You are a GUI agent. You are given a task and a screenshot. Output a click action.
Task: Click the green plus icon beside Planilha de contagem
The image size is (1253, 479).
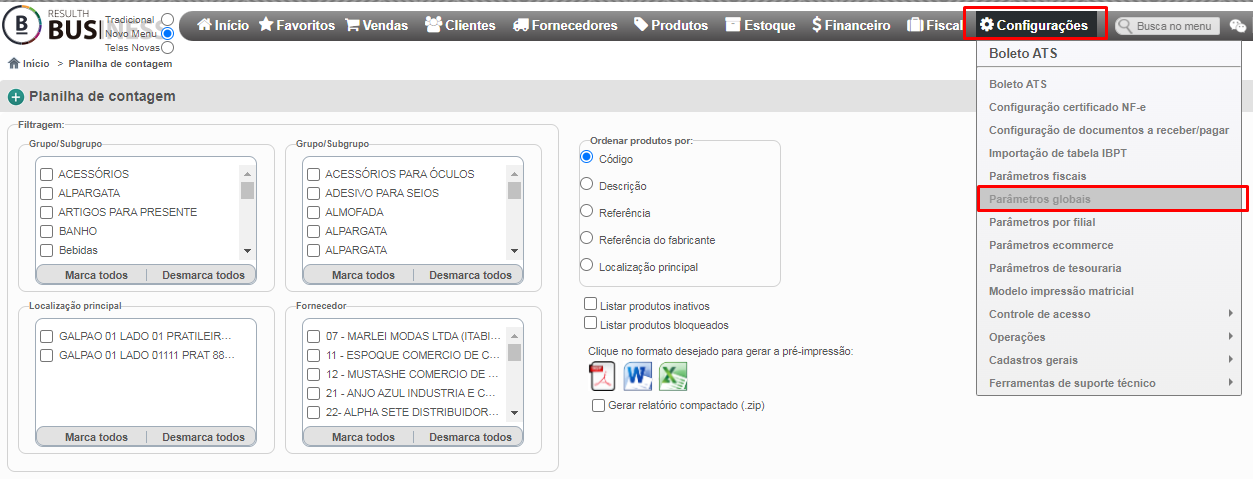[16, 97]
